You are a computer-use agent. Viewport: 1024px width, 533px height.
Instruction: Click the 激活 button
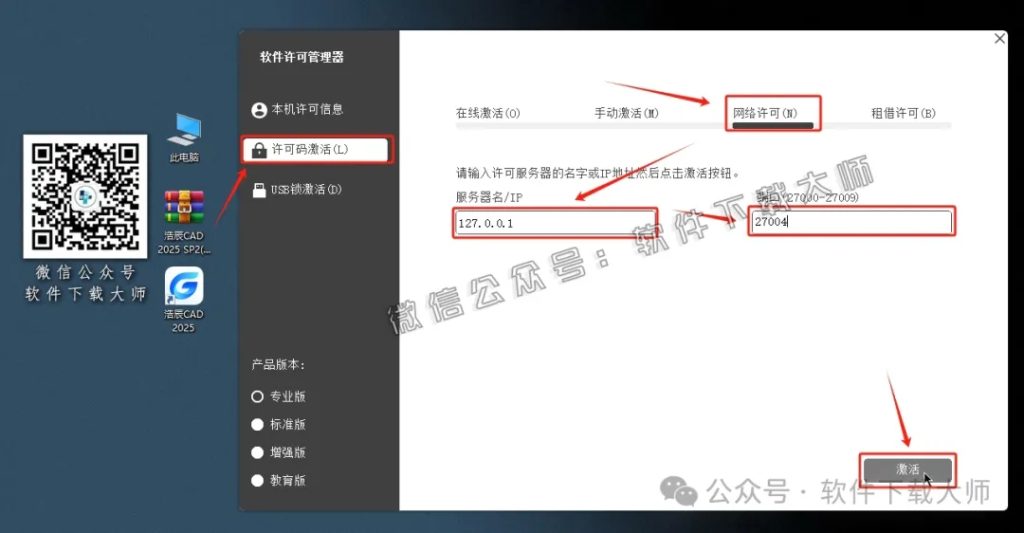point(907,469)
